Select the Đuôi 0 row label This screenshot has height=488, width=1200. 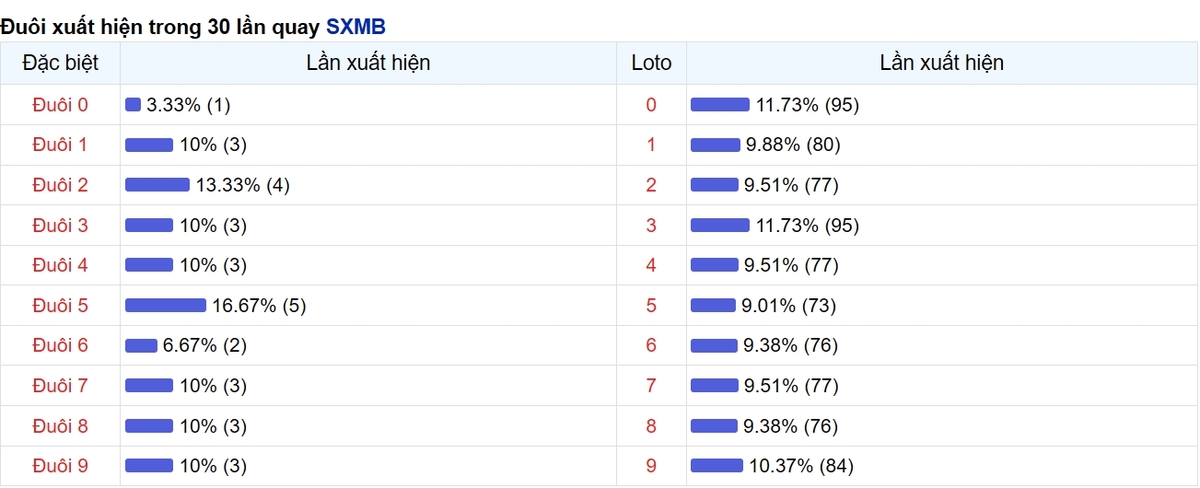pyautogui.click(x=60, y=105)
